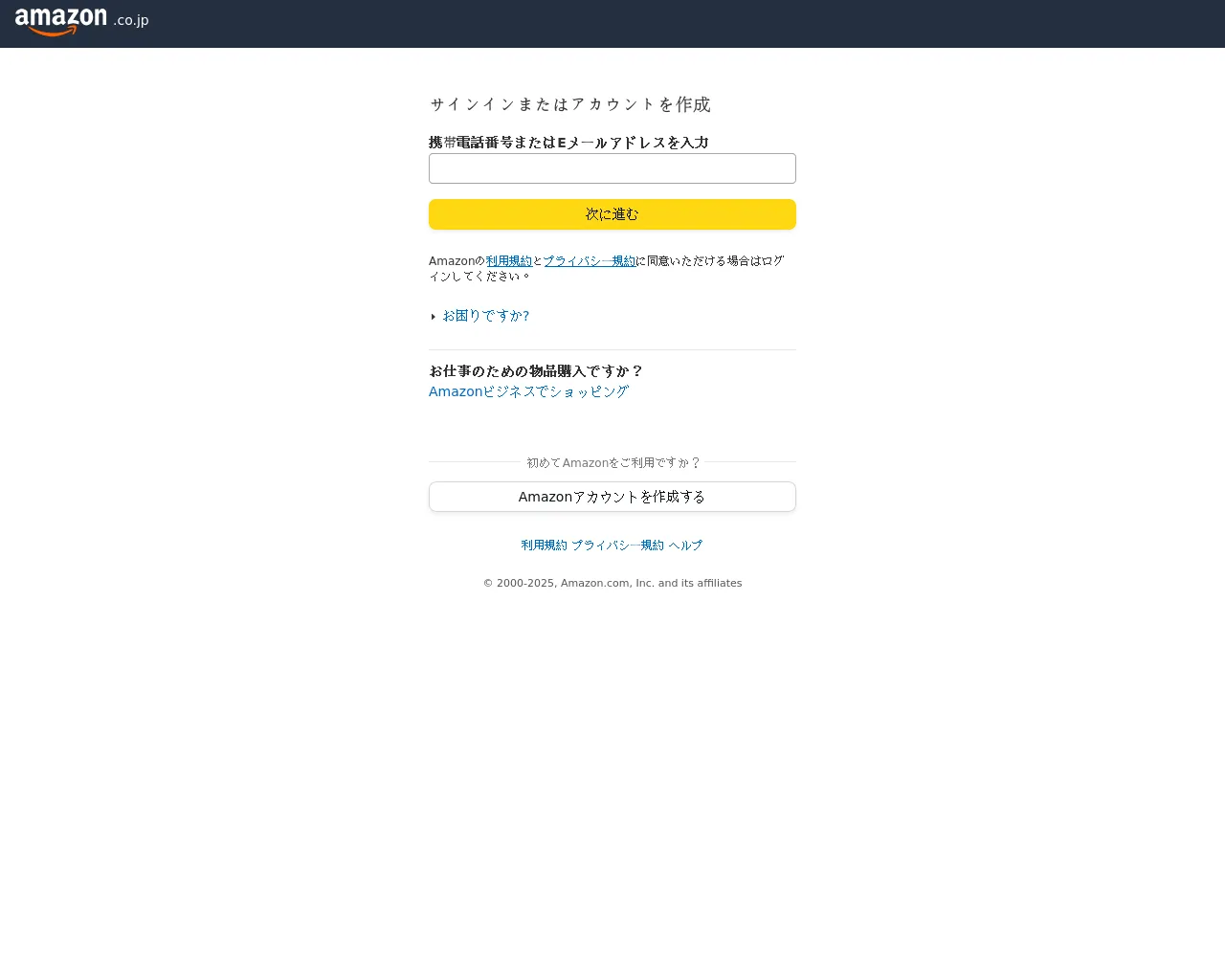
Task: Focus the phone or email input field
Action: 612,168
